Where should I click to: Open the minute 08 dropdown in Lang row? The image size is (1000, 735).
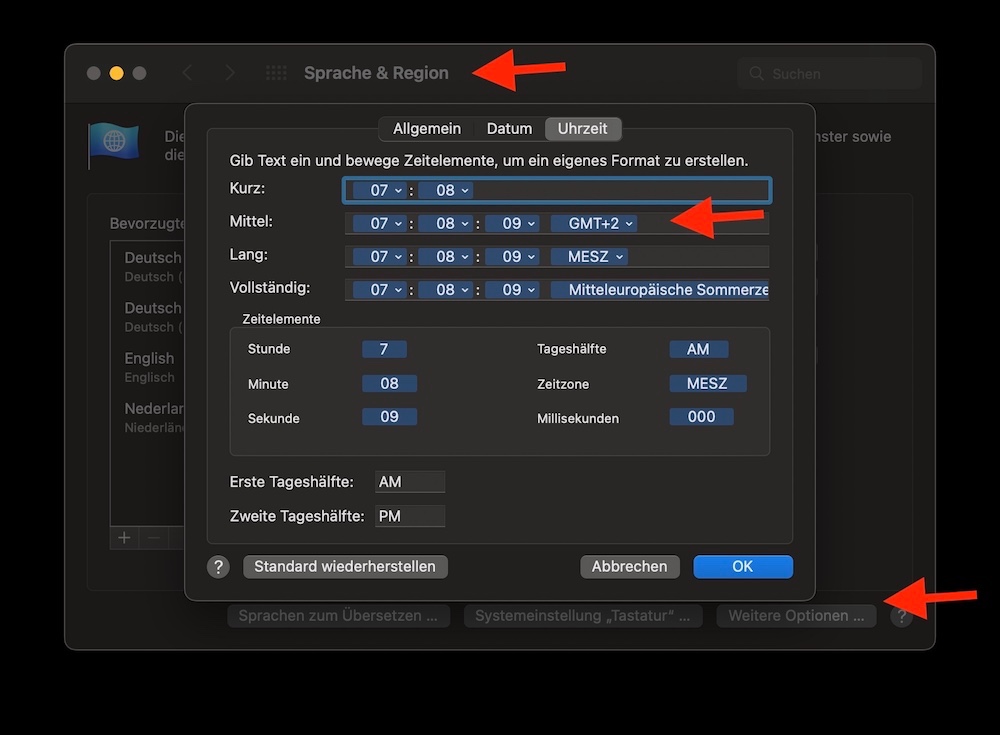tap(446, 256)
